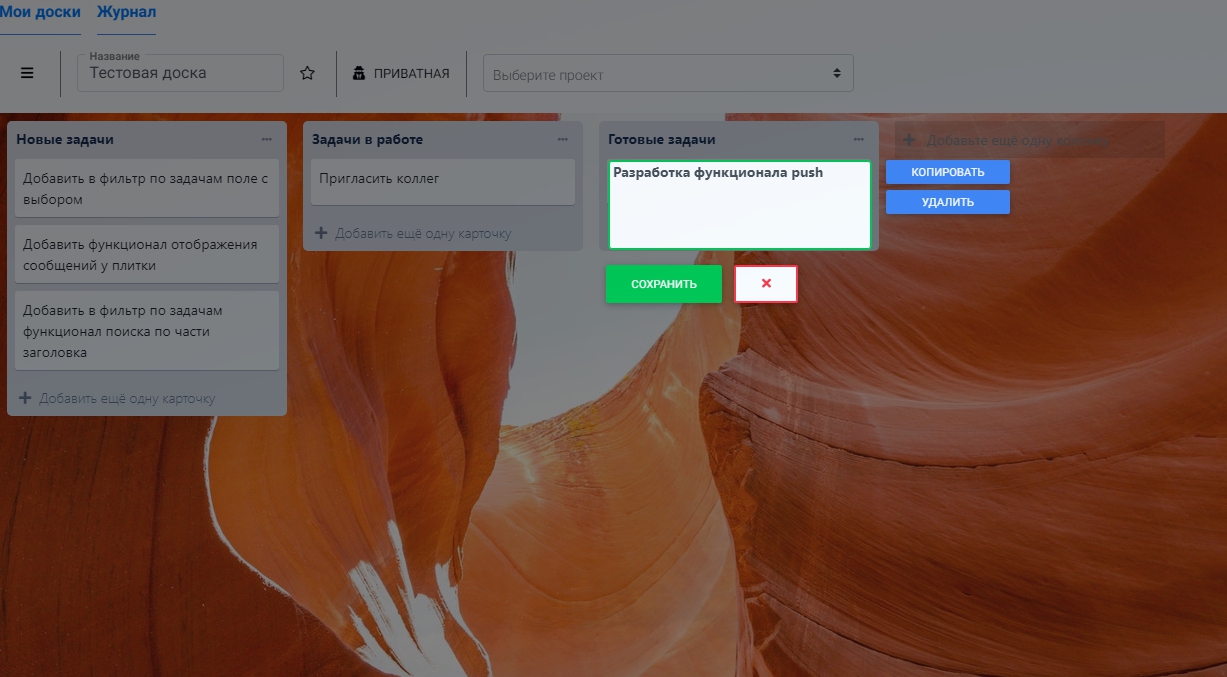Screen dimensions: 1227x677
Task: Open Готовые задачи column options menu
Action: click(858, 140)
